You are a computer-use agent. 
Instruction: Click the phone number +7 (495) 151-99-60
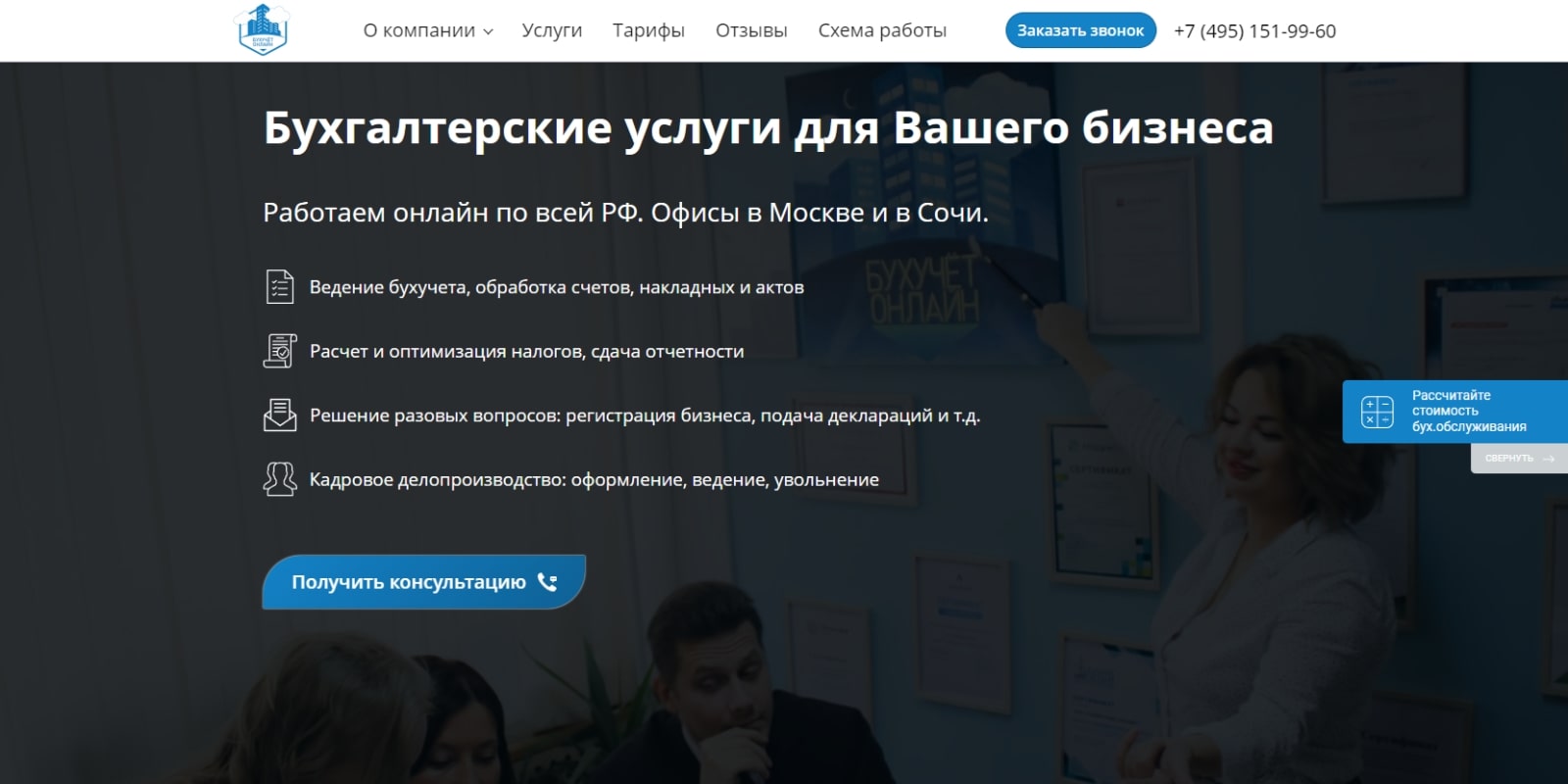coord(1254,30)
